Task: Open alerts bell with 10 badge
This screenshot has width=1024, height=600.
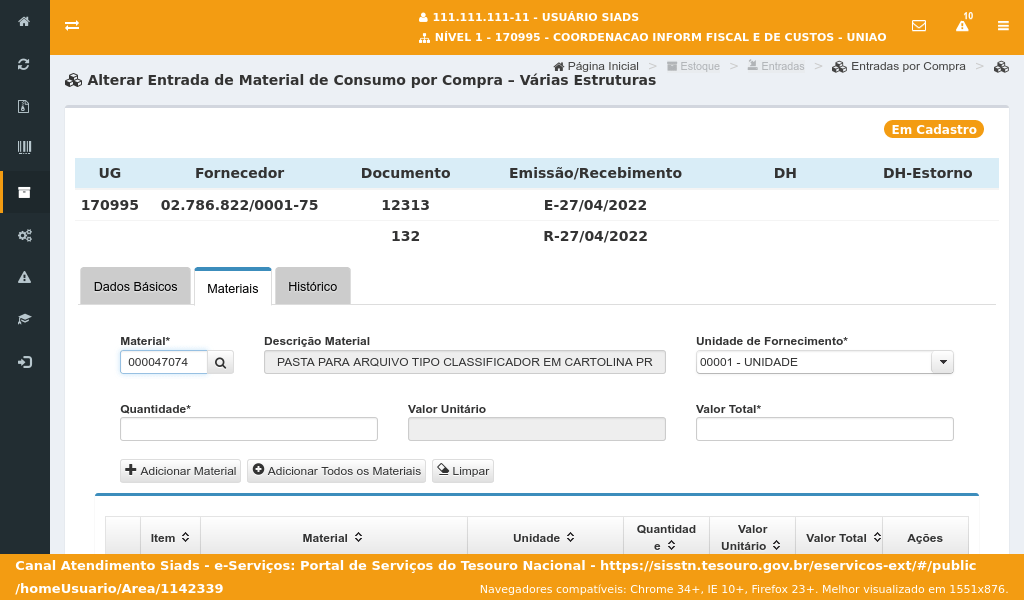Action: (x=963, y=24)
